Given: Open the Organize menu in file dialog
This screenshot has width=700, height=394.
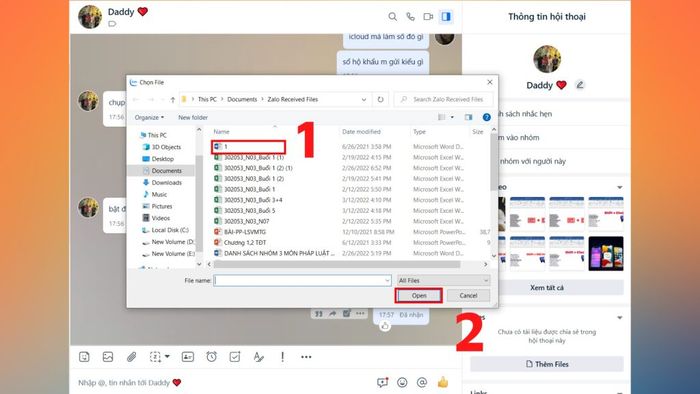Looking at the screenshot, I should pyautogui.click(x=149, y=117).
